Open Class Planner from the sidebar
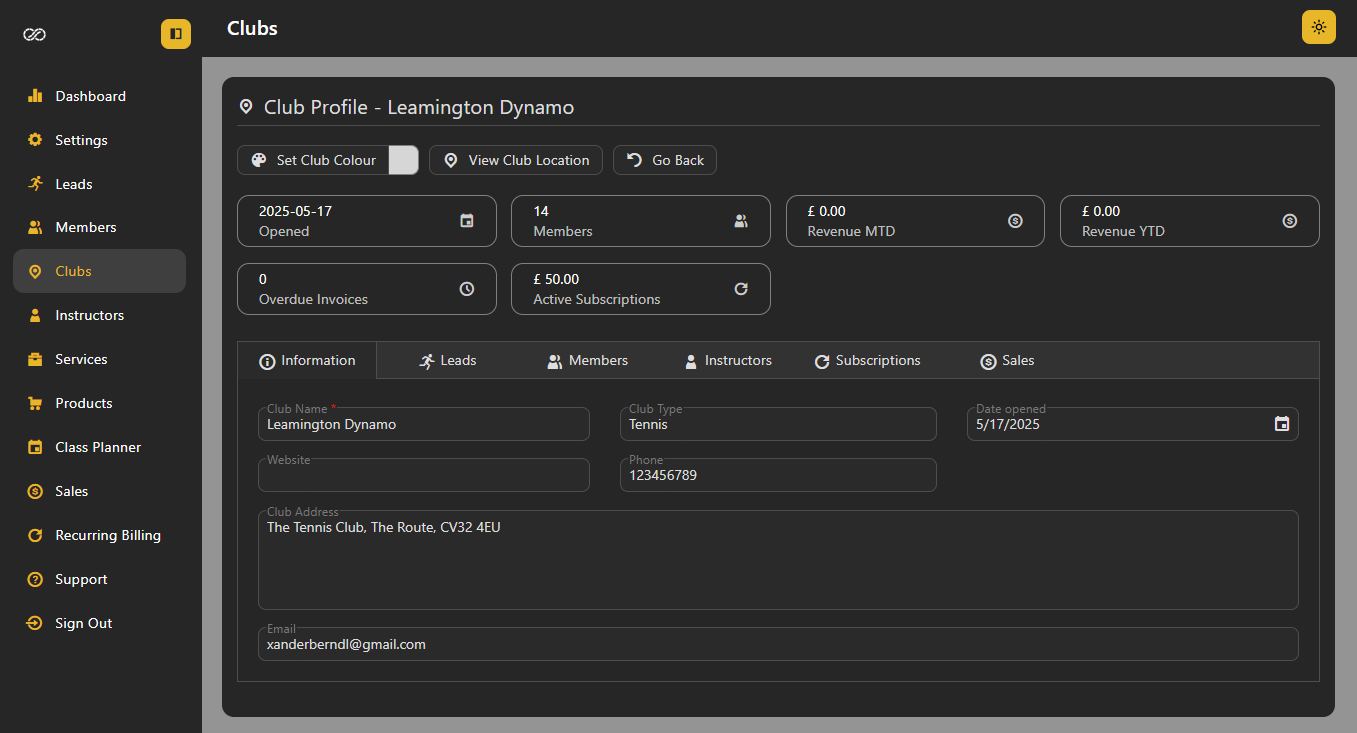Screen dimensions: 1357x733 pos(98,447)
